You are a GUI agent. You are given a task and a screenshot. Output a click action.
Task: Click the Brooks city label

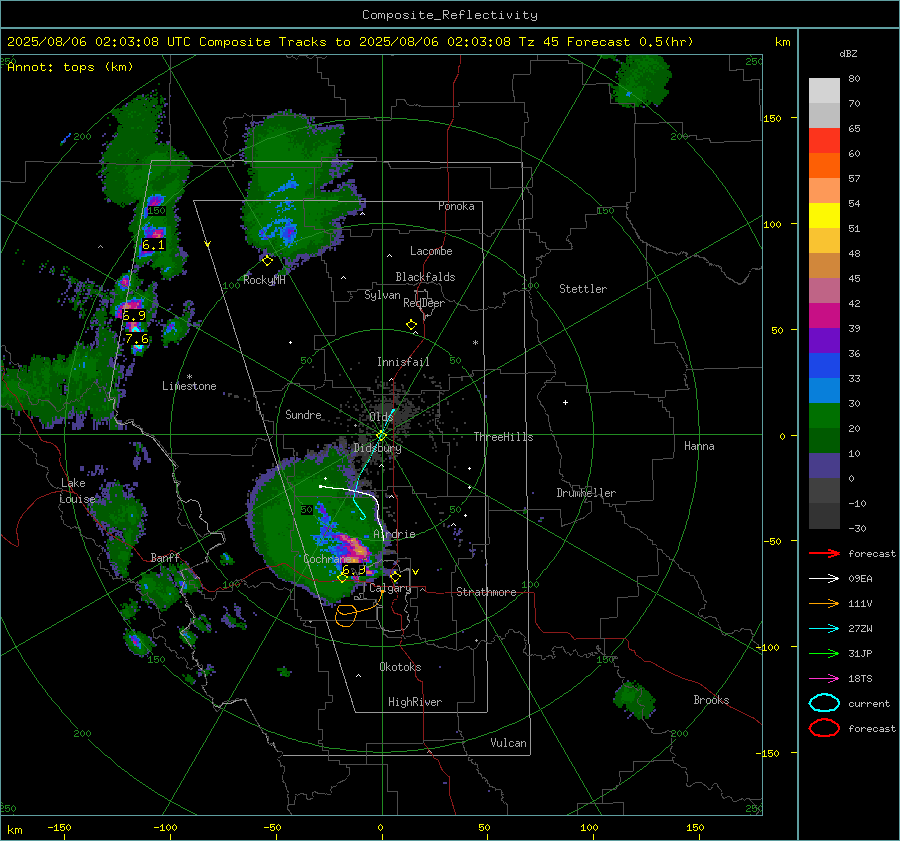point(711,700)
